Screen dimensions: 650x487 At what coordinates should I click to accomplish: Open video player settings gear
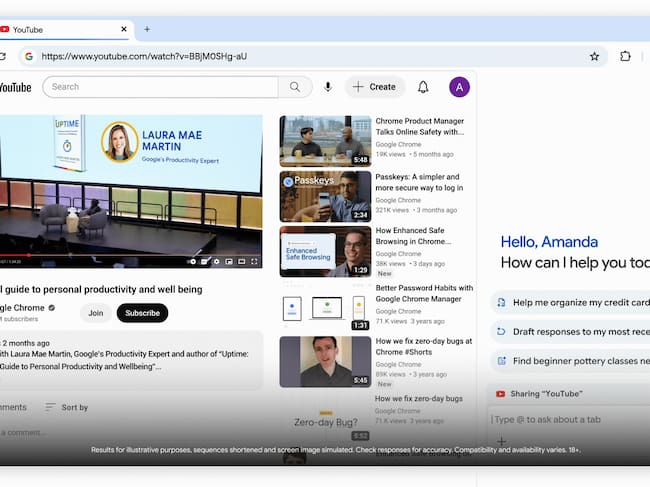tap(216, 262)
